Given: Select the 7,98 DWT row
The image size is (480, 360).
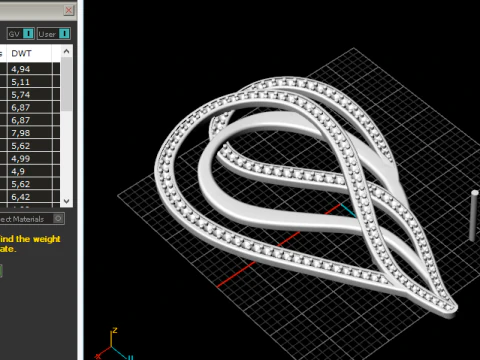Looking at the screenshot, I should coord(30,133).
